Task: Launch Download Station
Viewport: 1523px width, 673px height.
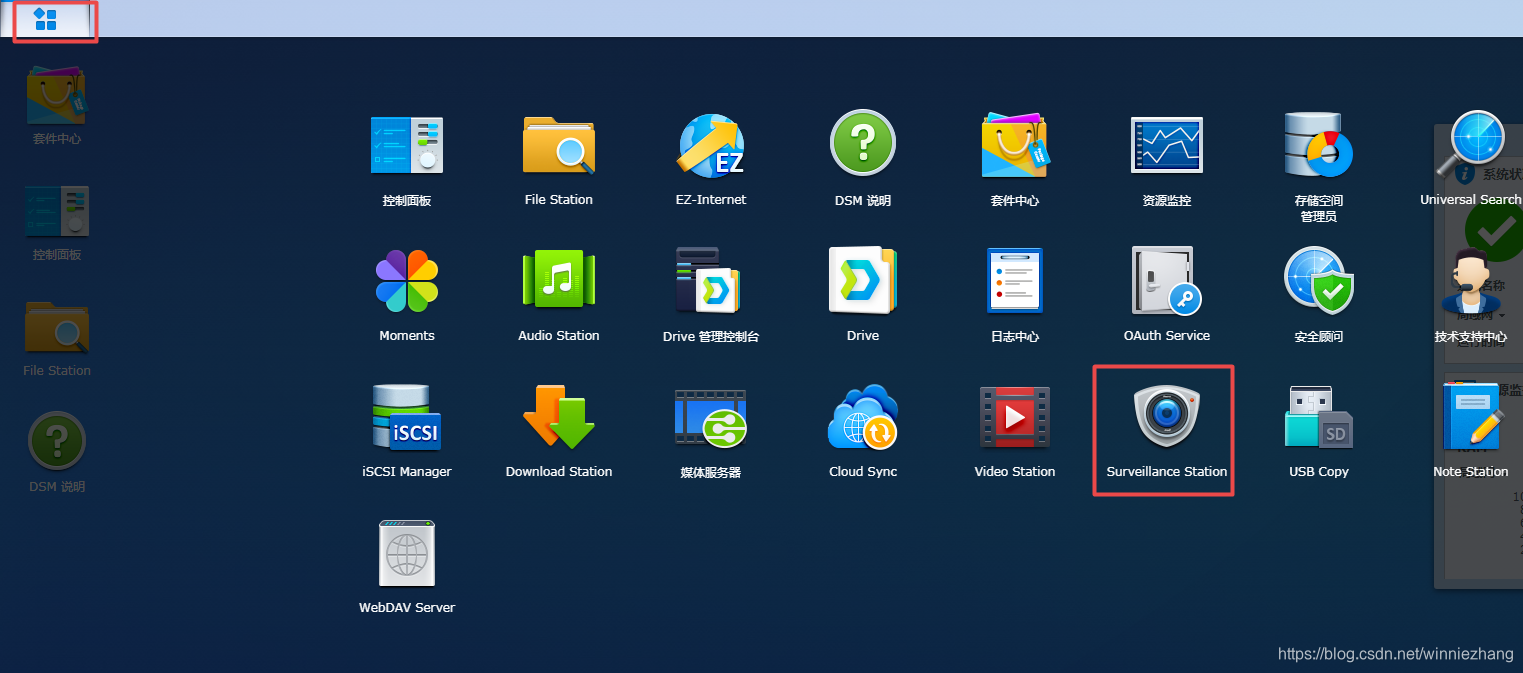Action: [x=559, y=417]
